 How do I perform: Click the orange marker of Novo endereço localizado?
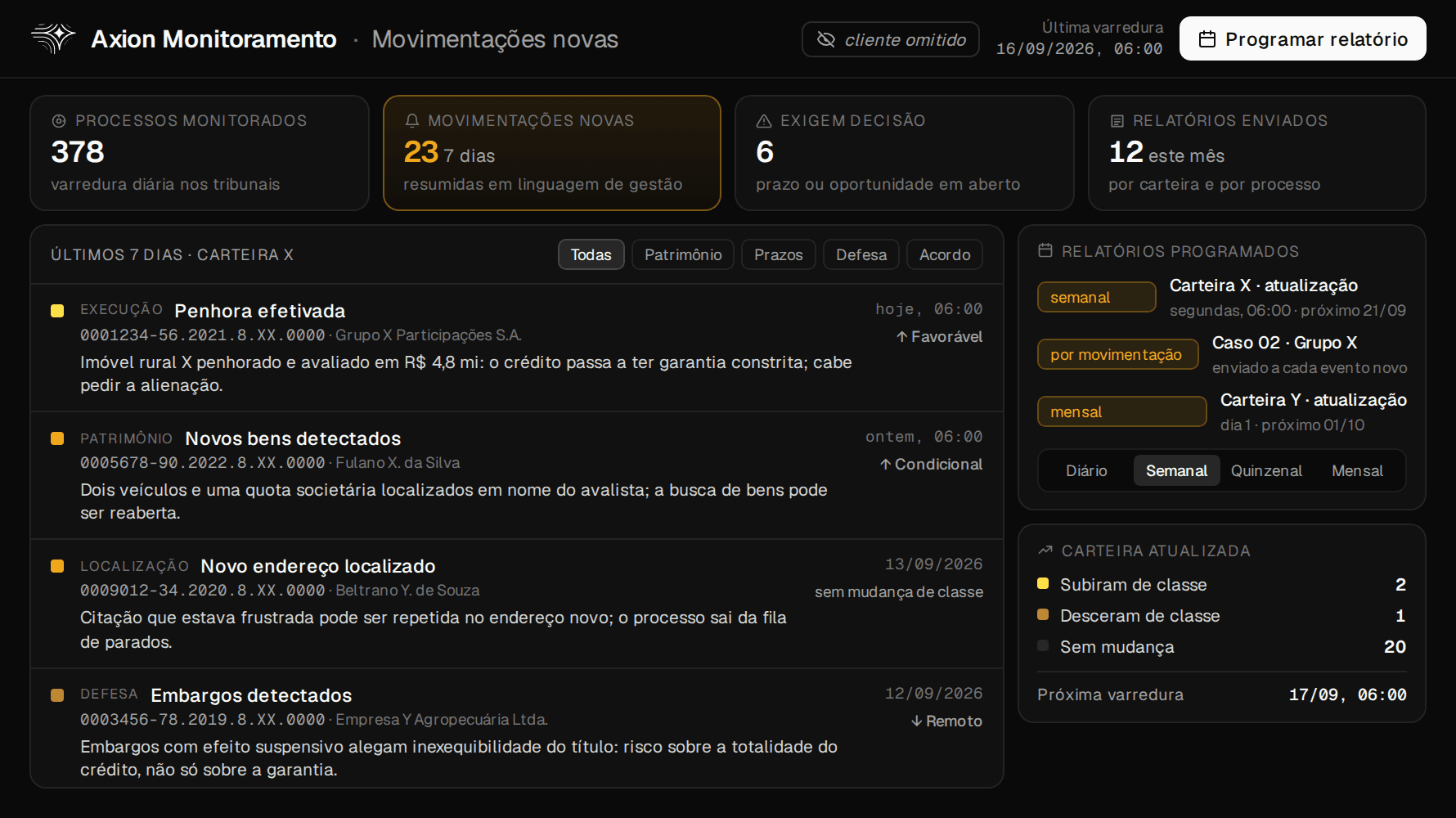tap(57, 566)
